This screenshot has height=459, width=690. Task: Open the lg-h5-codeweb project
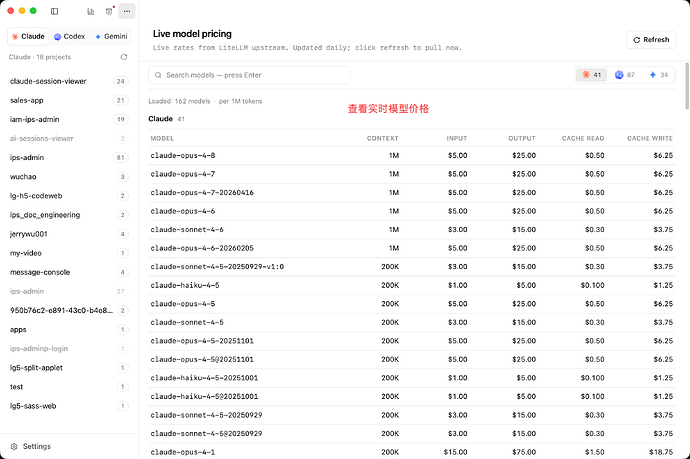click(69, 196)
